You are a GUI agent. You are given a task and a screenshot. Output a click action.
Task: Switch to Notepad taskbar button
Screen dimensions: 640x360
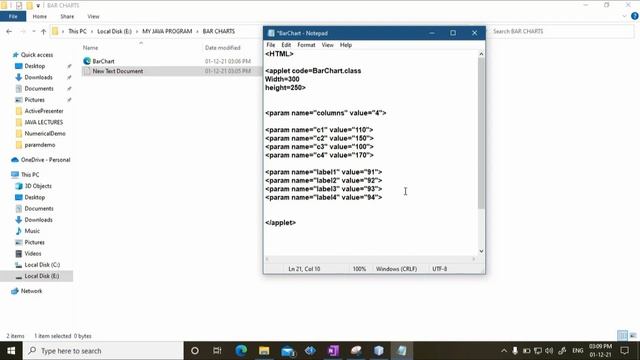402,351
